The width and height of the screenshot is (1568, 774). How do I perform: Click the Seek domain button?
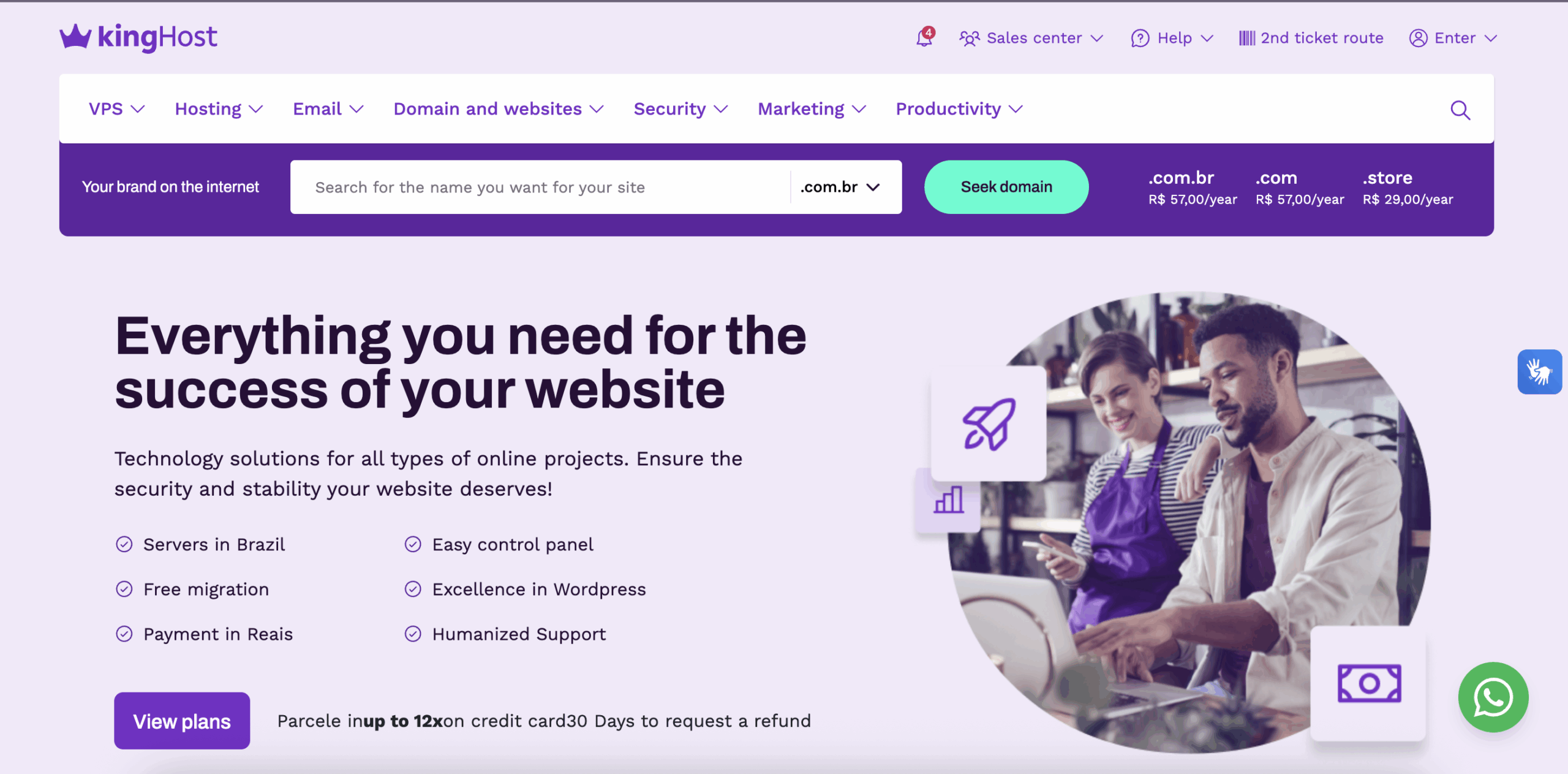pyautogui.click(x=1006, y=187)
